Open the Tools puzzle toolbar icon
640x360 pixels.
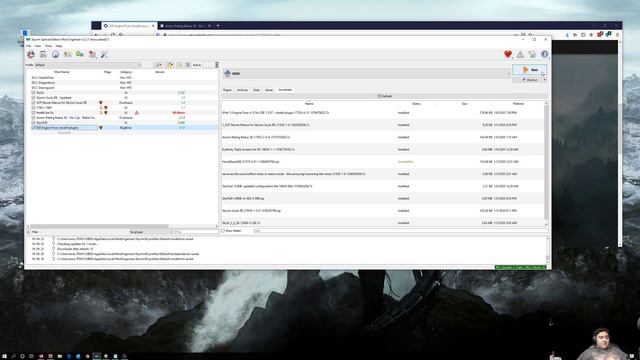tap(92, 54)
